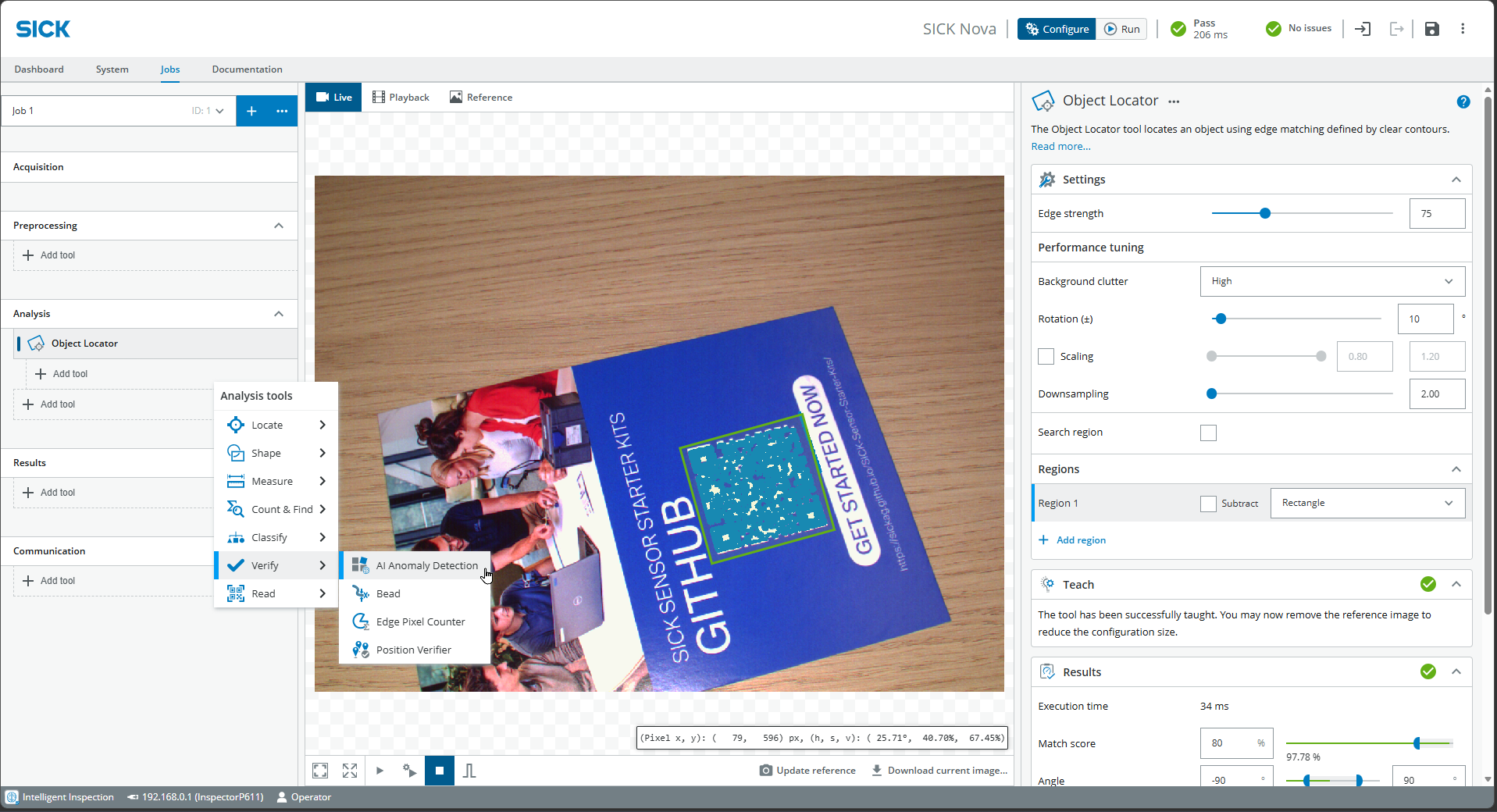The width and height of the screenshot is (1497, 812).
Task: Tick the Subtract checkbox for Region 1
Action: pos(1208,504)
